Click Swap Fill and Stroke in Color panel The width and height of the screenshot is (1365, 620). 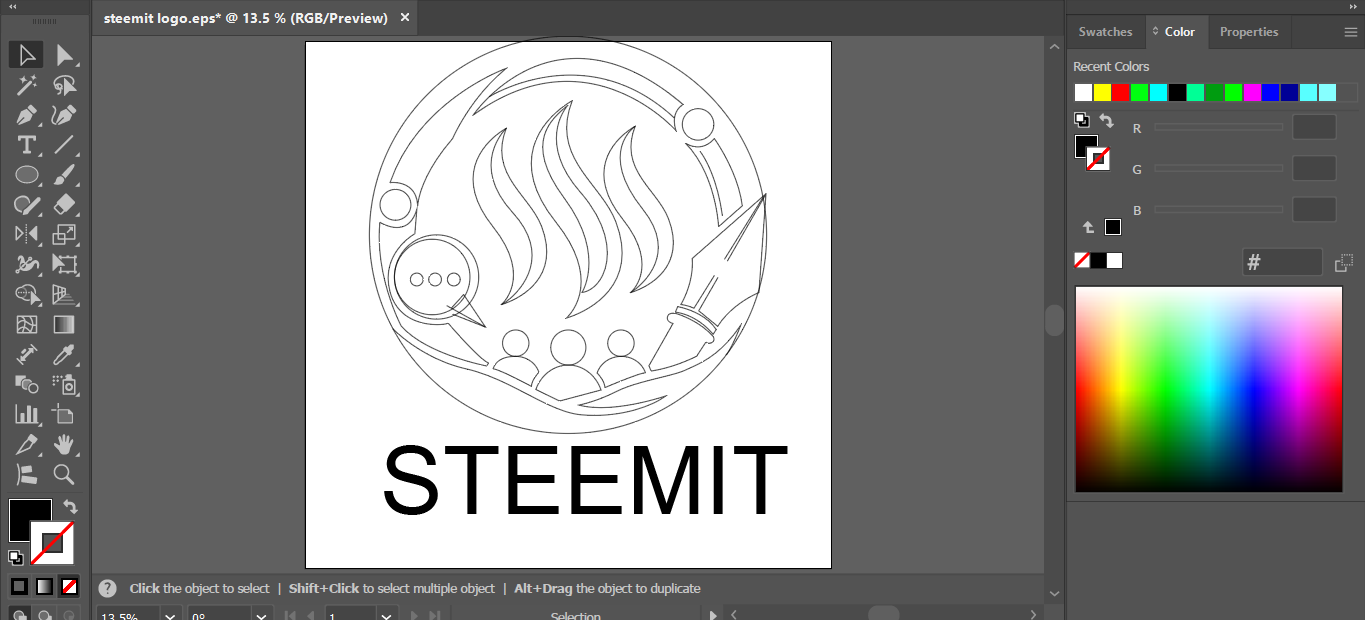[x=1106, y=121]
